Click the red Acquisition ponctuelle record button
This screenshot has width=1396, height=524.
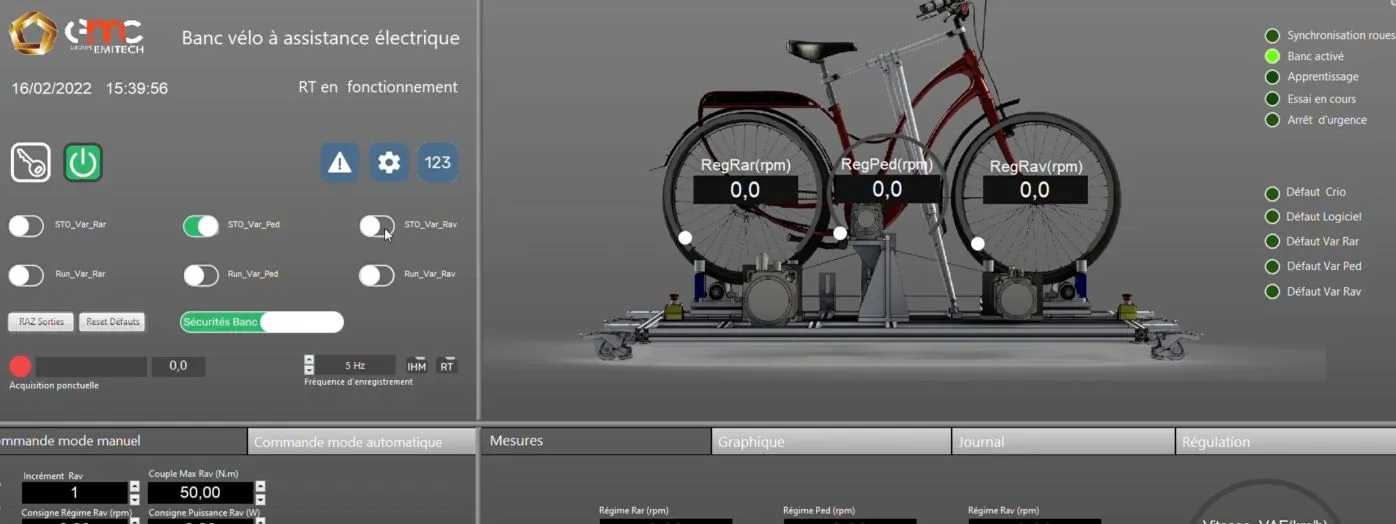coord(20,367)
